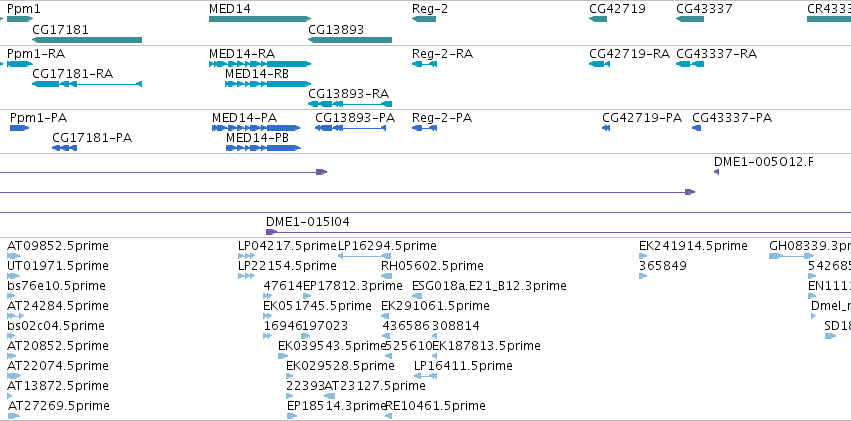Open the MED14-RA transcript label
This screenshot has height=421, width=851.
(x=241, y=53)
